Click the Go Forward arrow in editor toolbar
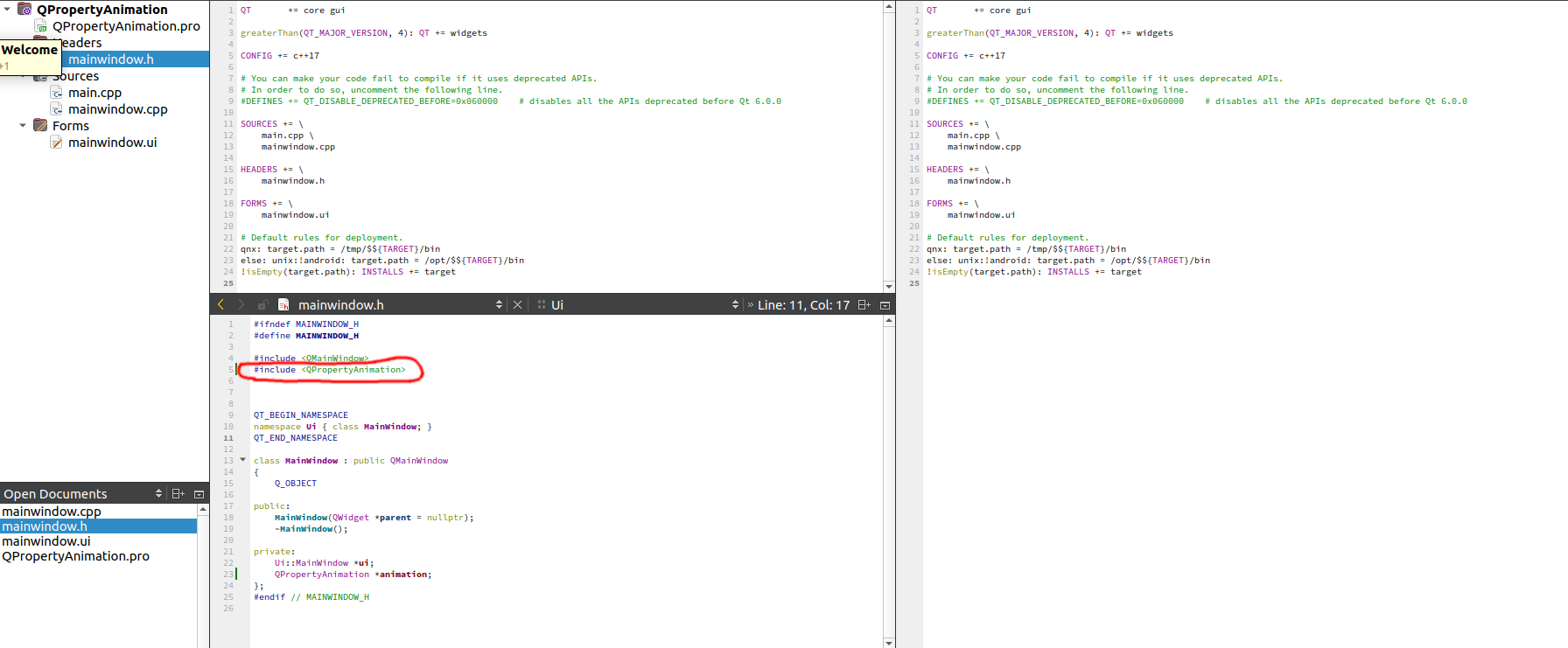The image size is (1568, 648). pos(241,304)
